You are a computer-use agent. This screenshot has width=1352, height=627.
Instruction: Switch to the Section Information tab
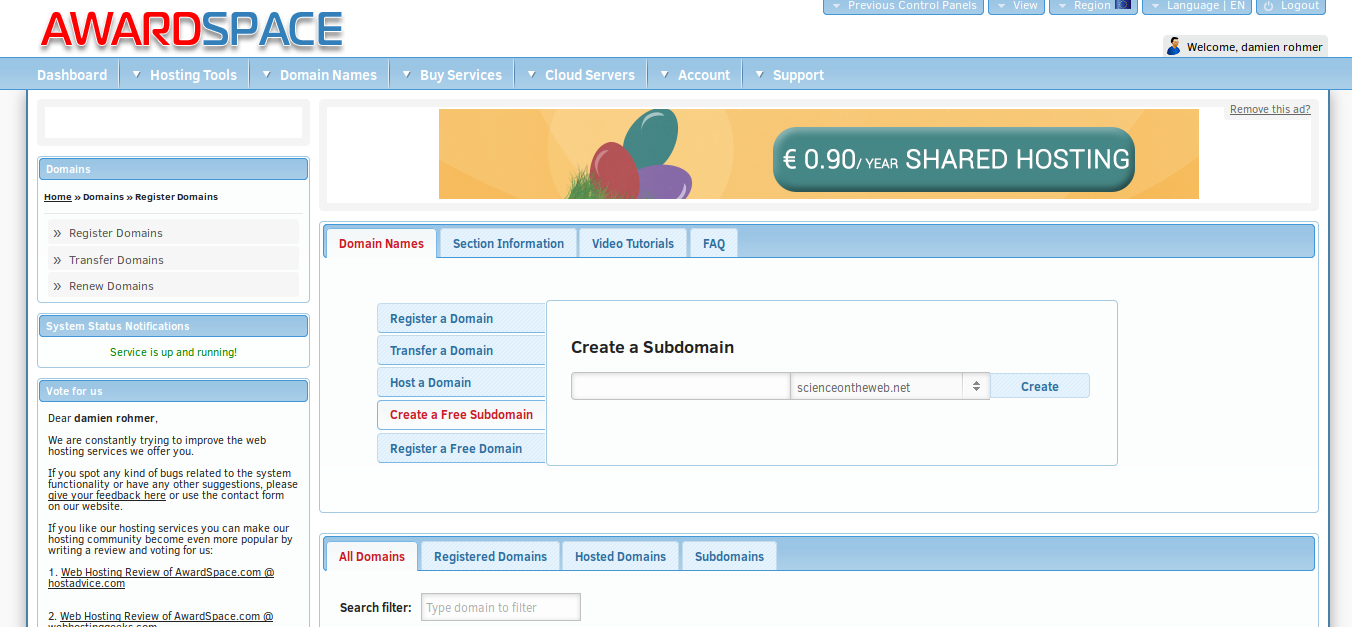click(508, 243)
